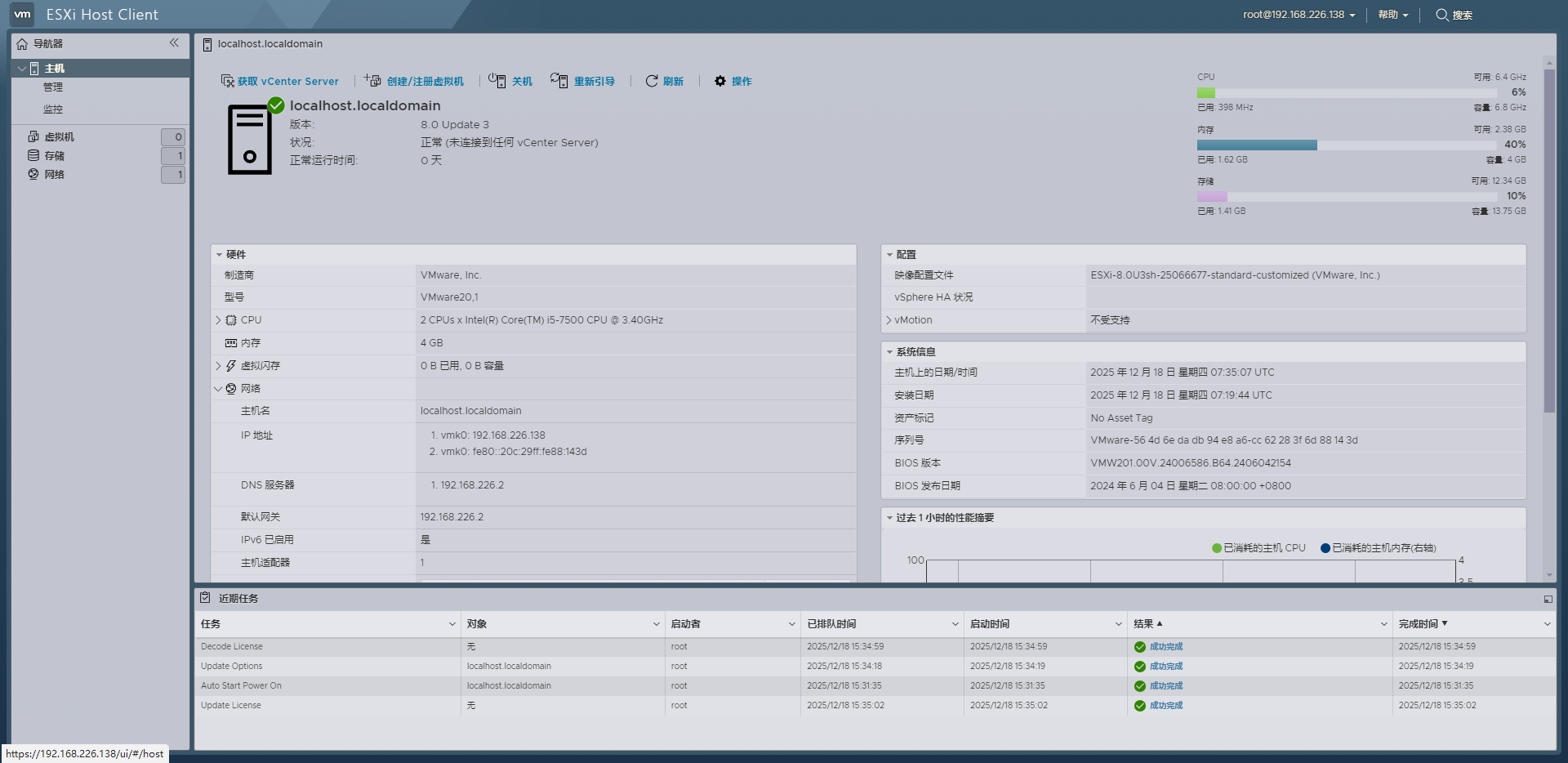Click the 重新引导 reboot icon

point(559,81)
